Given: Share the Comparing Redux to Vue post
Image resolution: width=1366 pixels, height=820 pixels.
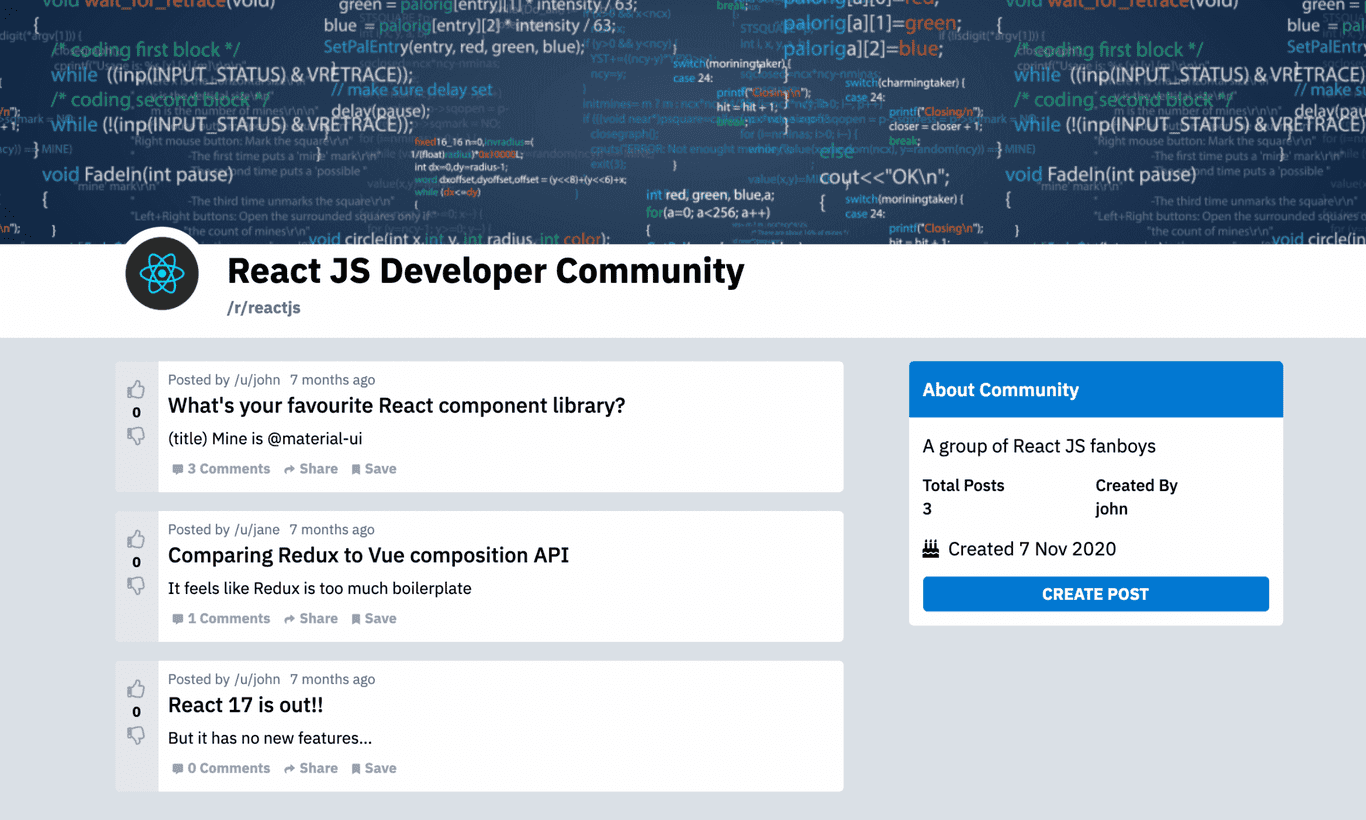Looking at the screenshot, I should click(x=311, y=618).
